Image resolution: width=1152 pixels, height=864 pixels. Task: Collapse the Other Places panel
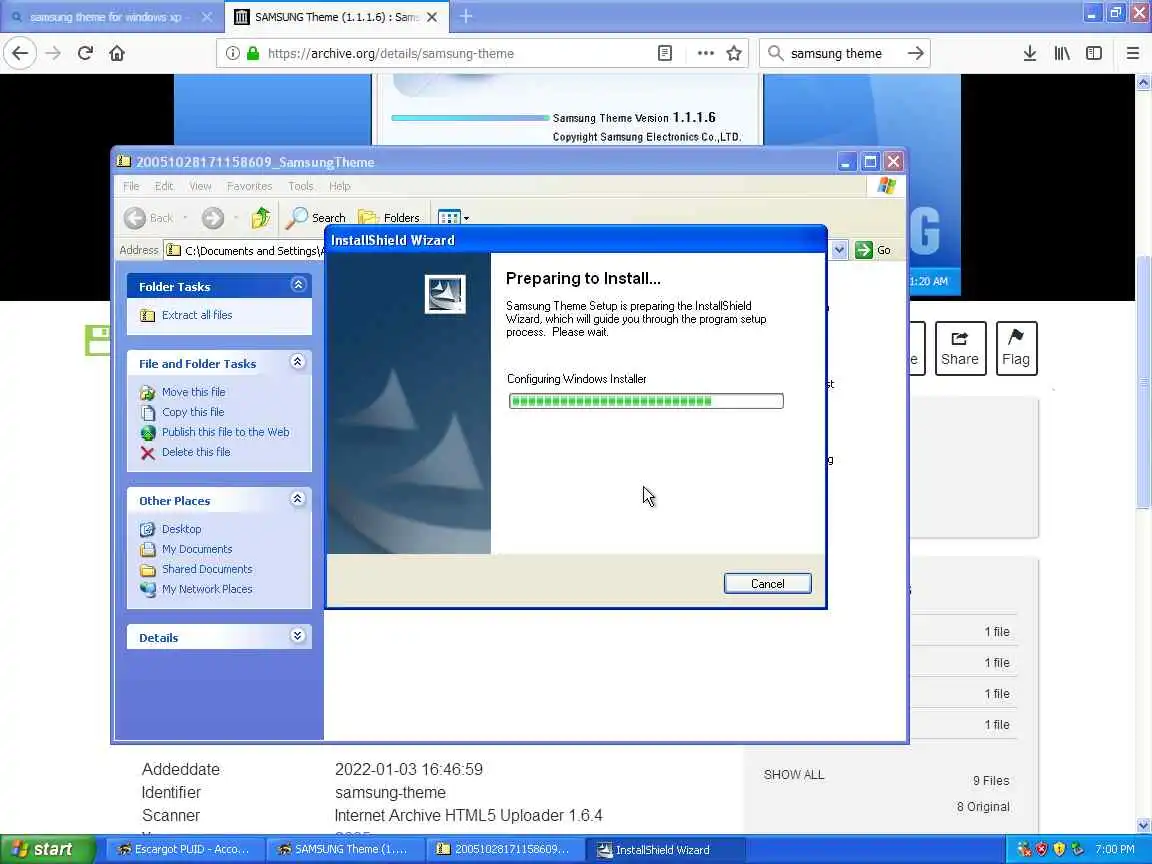298,499
